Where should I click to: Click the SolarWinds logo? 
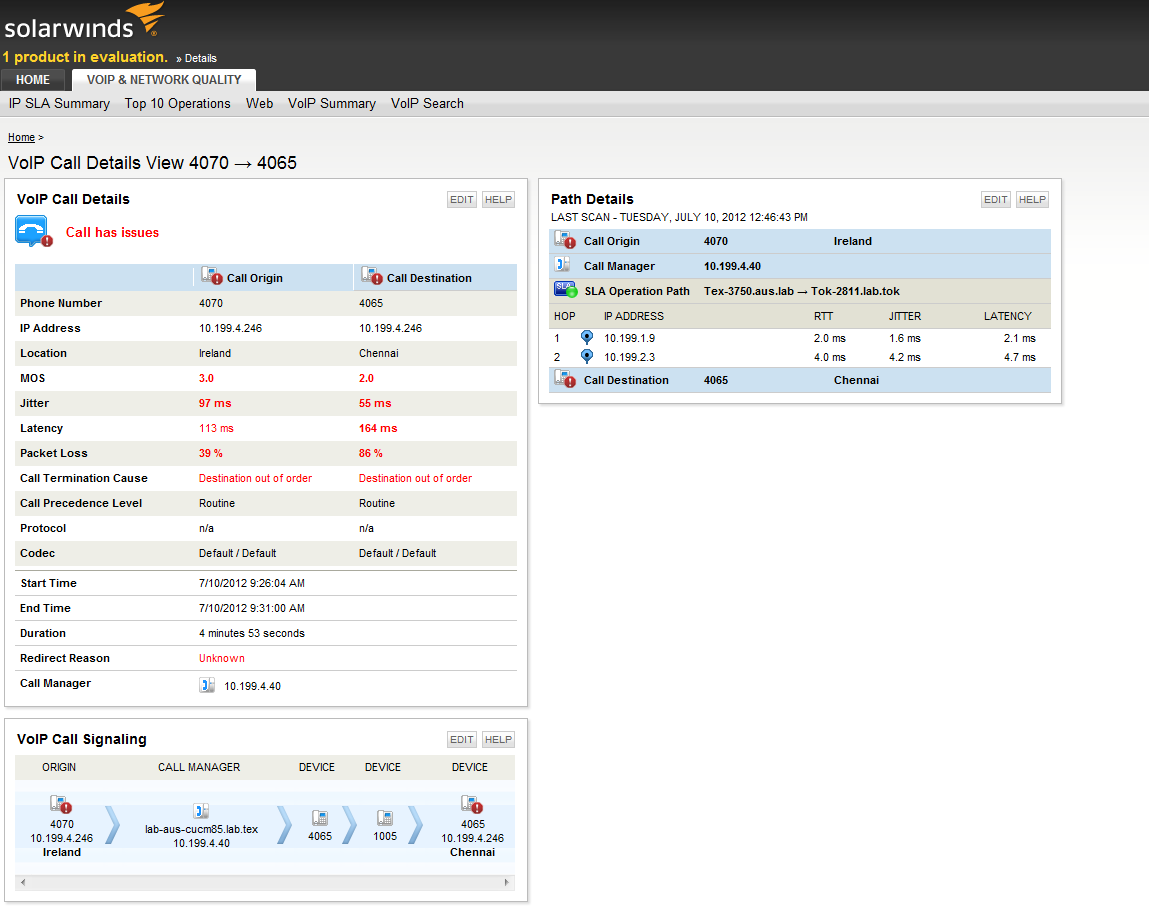(84, 20)
